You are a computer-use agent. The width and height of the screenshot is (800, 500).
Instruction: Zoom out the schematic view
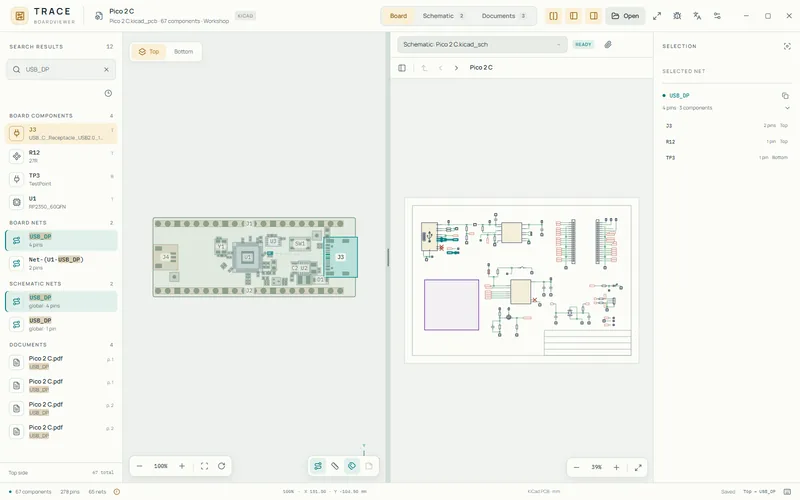577,467
